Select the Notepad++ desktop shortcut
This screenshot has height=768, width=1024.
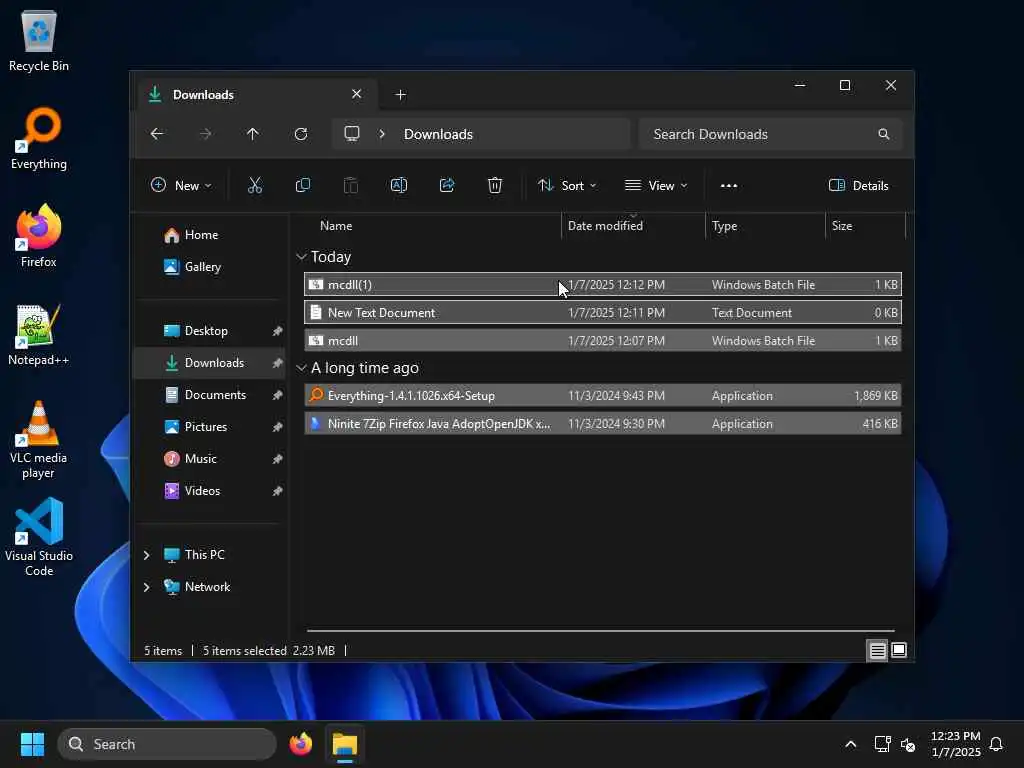(x=39, y=334)
